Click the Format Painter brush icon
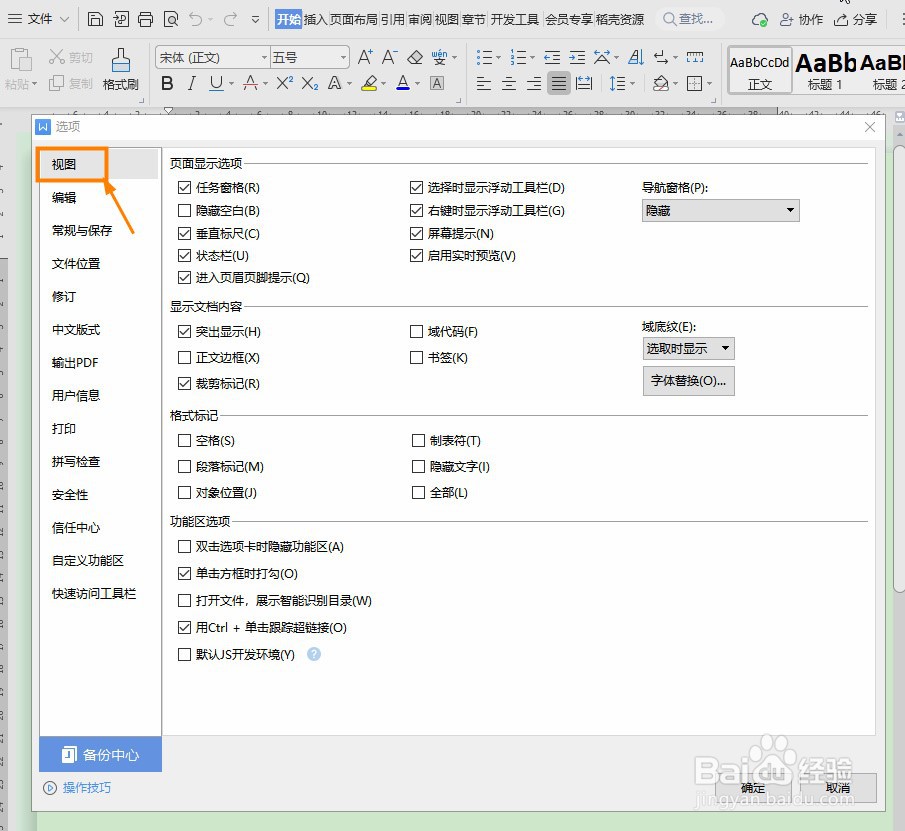This screenshot has width=905, height=831. click(x=121, y=60)
